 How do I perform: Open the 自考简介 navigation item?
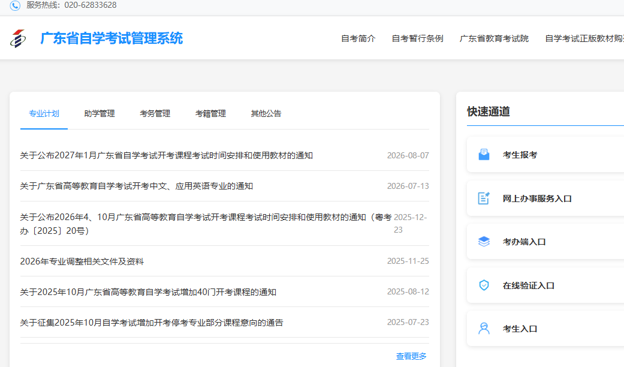click(x=358, y=39)
